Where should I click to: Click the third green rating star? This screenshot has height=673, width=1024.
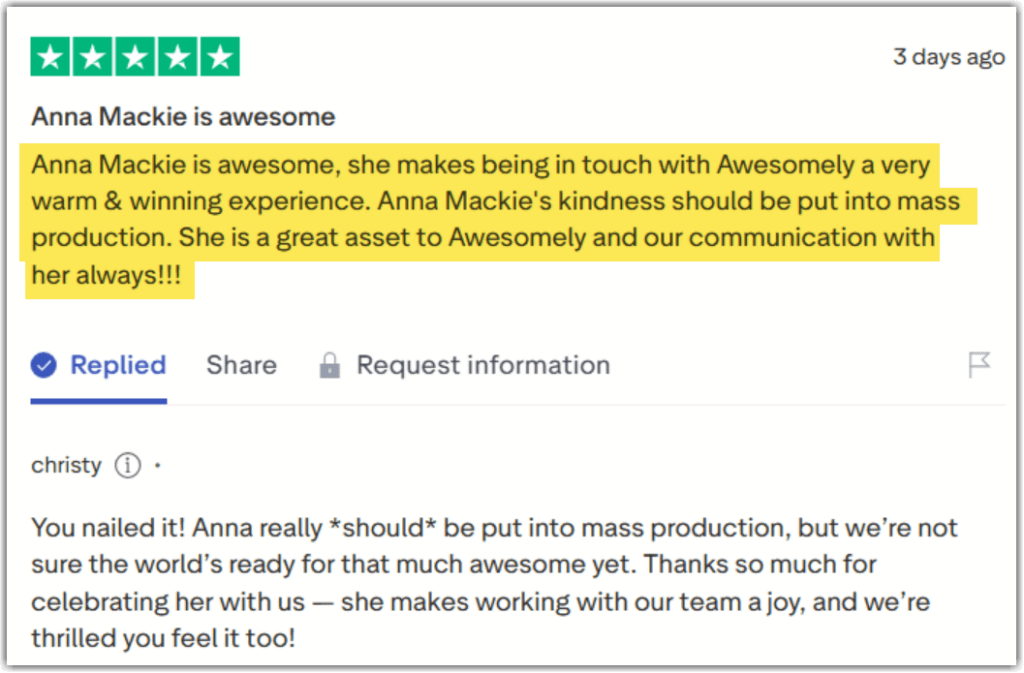click(135, 57)
